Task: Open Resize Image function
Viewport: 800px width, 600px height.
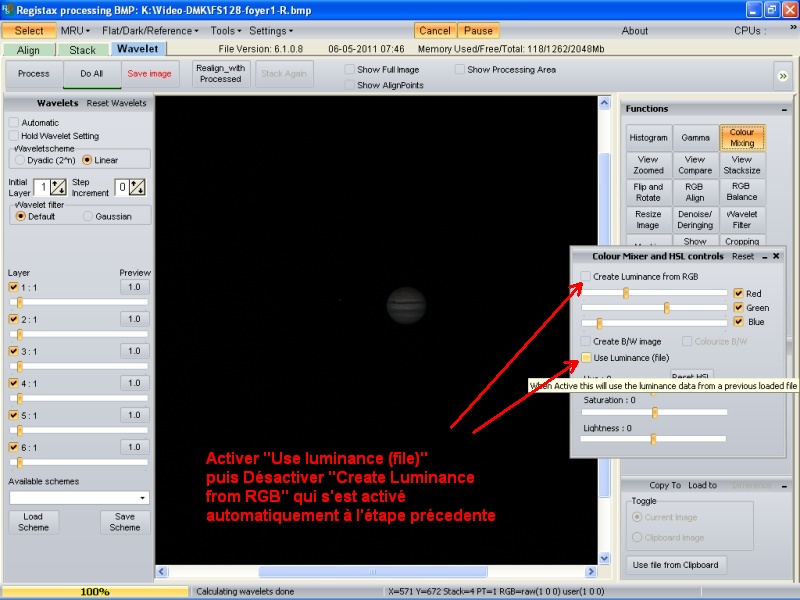Action: click(648, 219)
